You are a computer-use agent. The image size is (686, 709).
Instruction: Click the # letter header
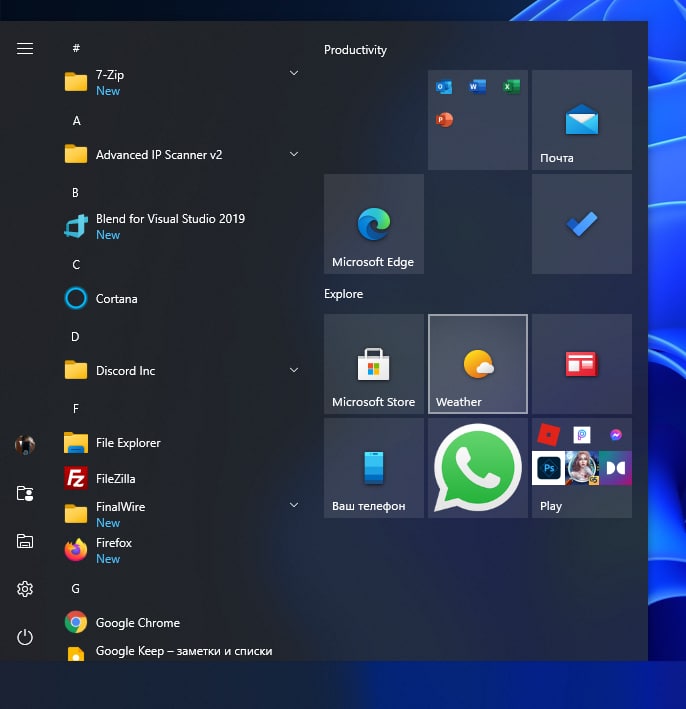click(76, 48)
